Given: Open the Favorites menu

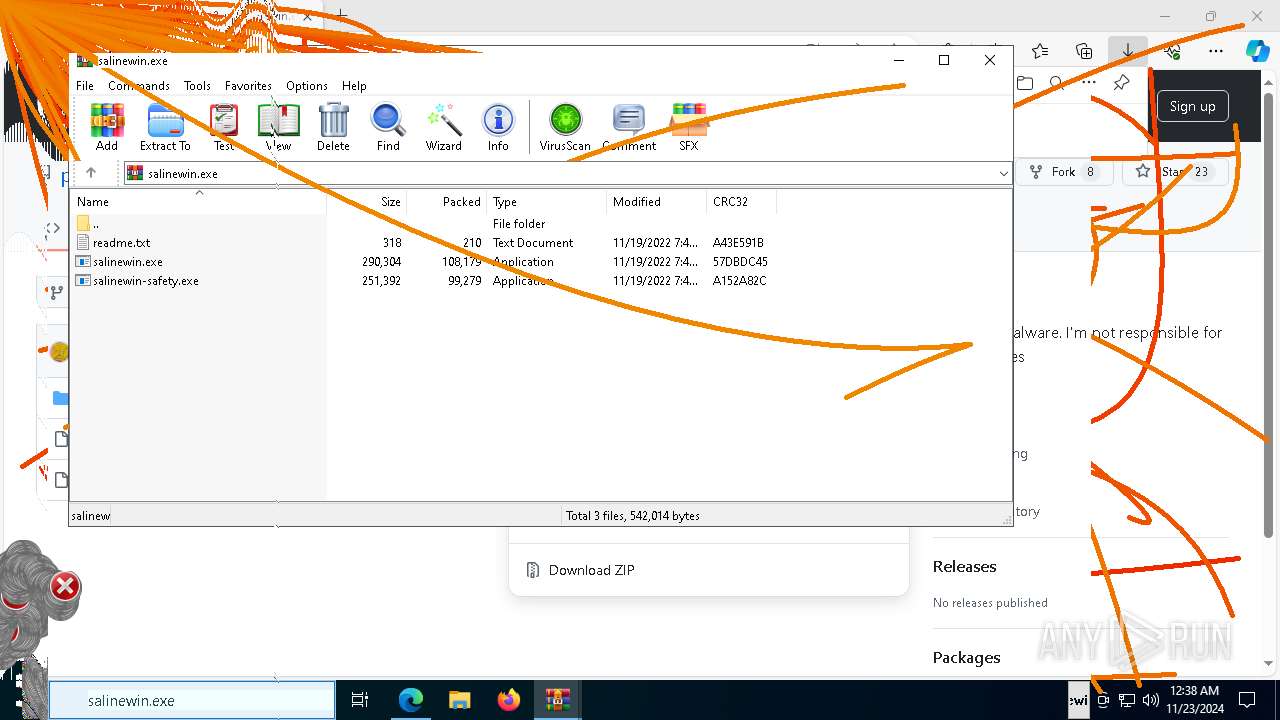Looking at the screenshot, I should pos(248,86).
